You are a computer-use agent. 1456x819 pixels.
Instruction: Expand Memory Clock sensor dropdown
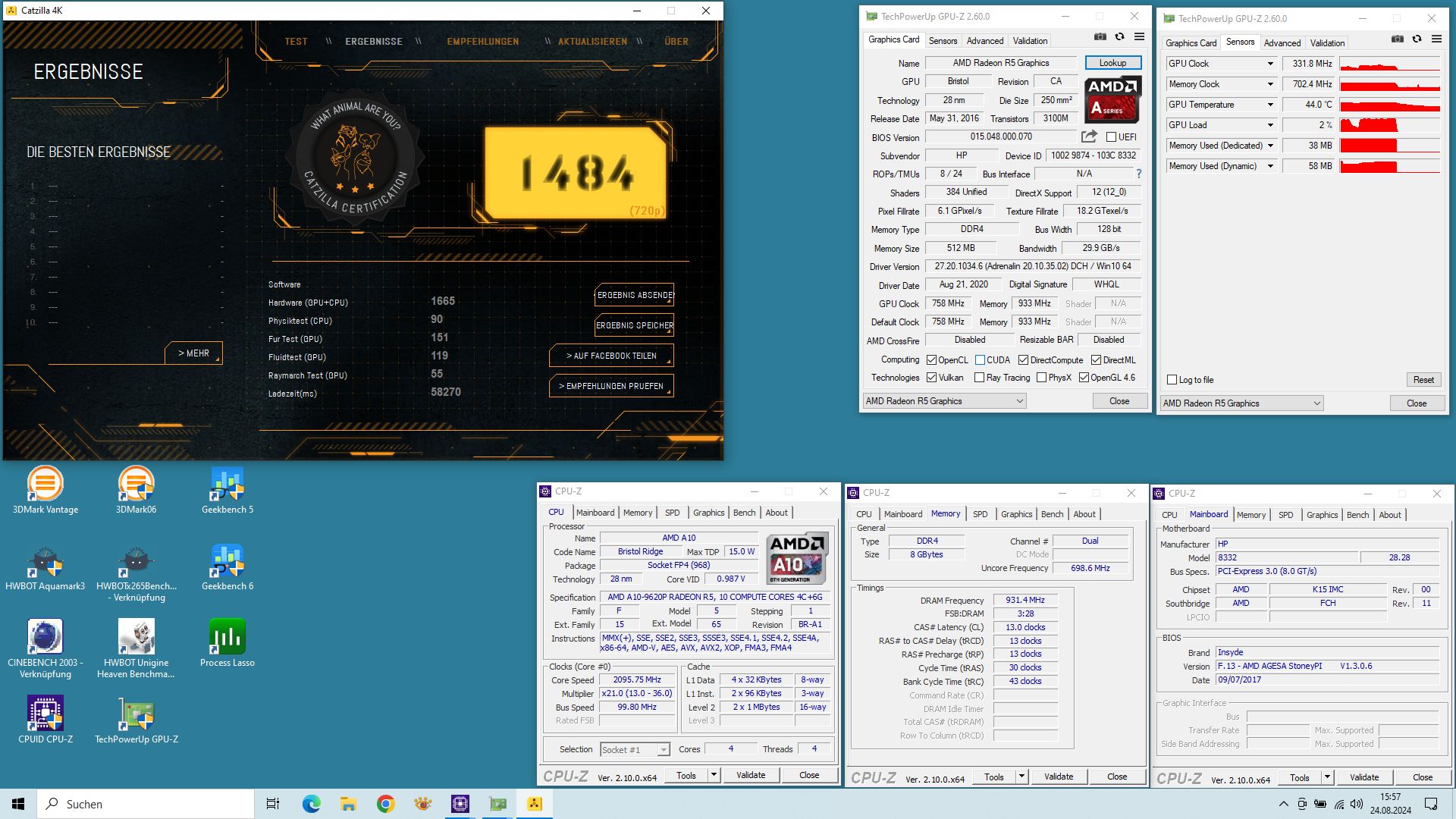point(1270,84)
